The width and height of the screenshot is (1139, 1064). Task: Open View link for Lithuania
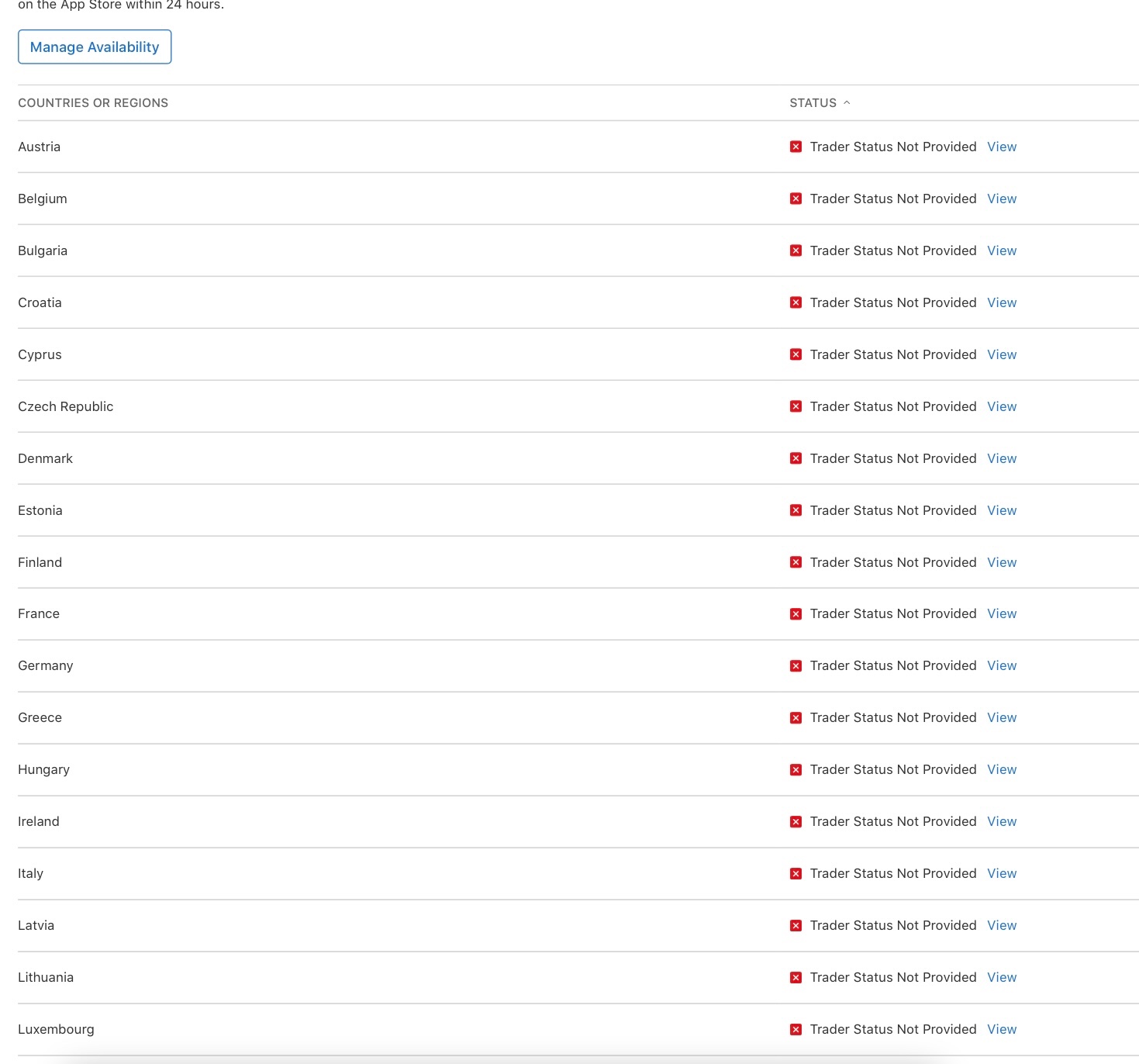[1002, 977]
